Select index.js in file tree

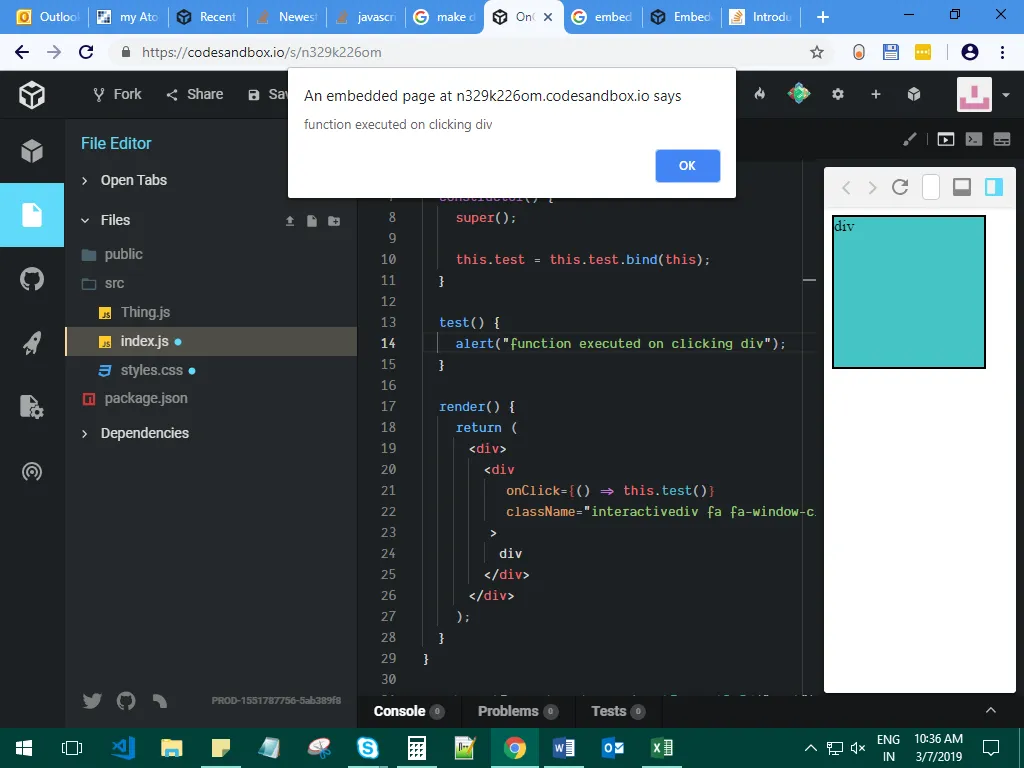pos(211,342)
